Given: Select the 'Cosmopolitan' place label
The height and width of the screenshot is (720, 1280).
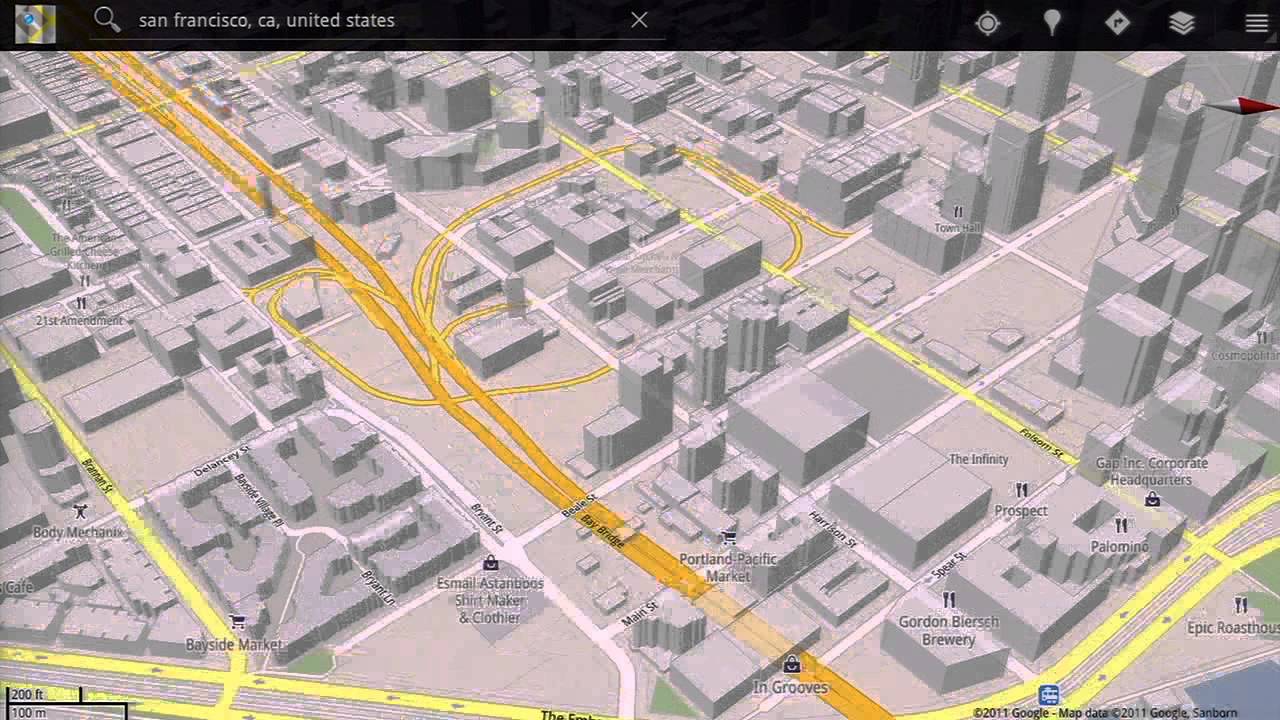Looking at the screenshot, I should 1245,356.
